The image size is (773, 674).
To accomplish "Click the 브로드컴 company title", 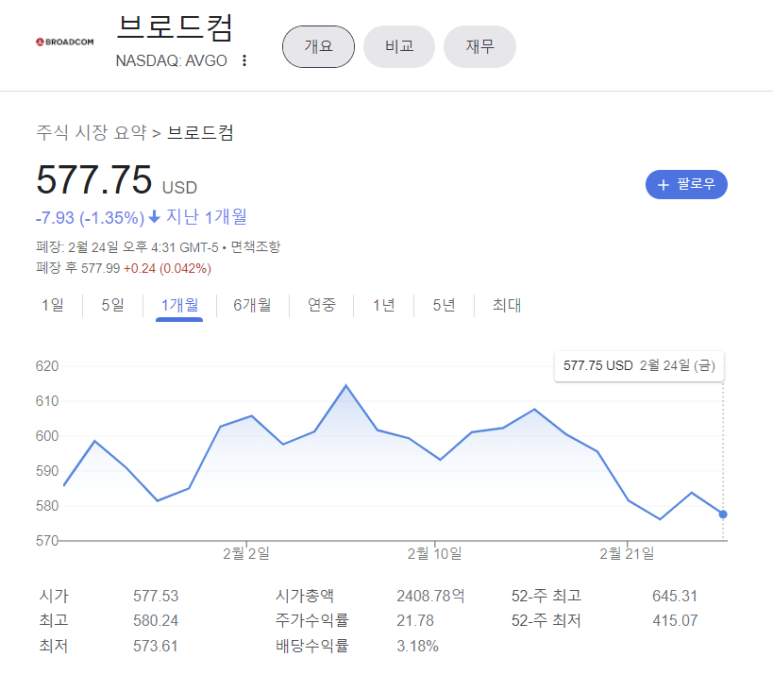I will tap(175, 28).
